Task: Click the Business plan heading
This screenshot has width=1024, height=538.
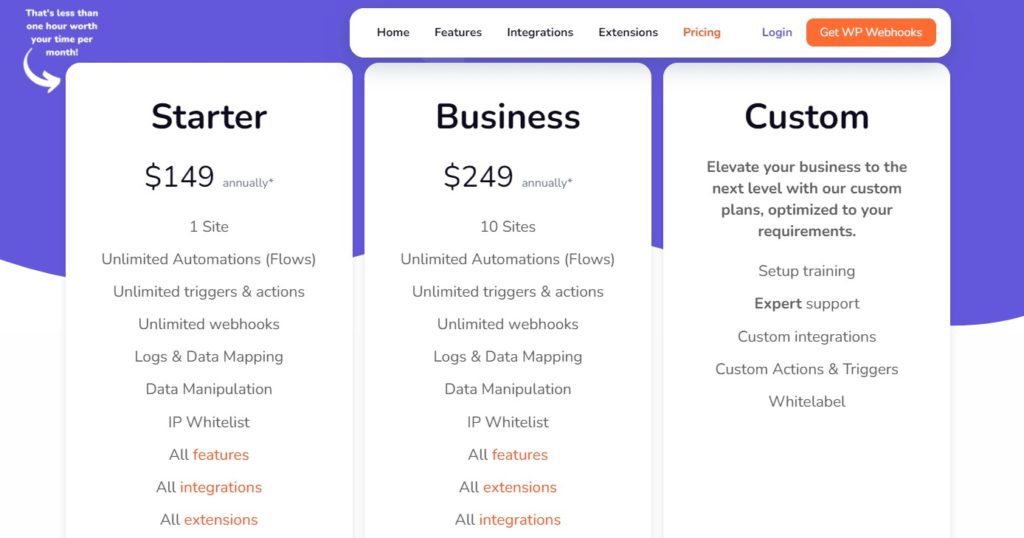Action: point(508,117)
